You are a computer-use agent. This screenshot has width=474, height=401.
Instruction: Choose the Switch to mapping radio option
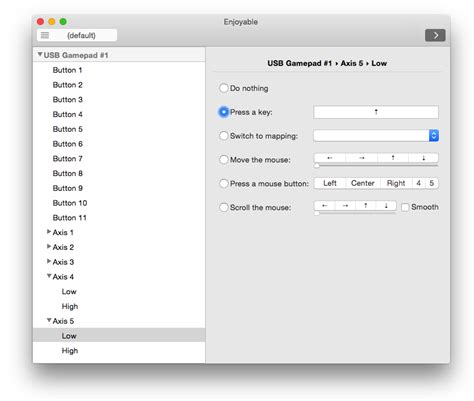[224, 136]
